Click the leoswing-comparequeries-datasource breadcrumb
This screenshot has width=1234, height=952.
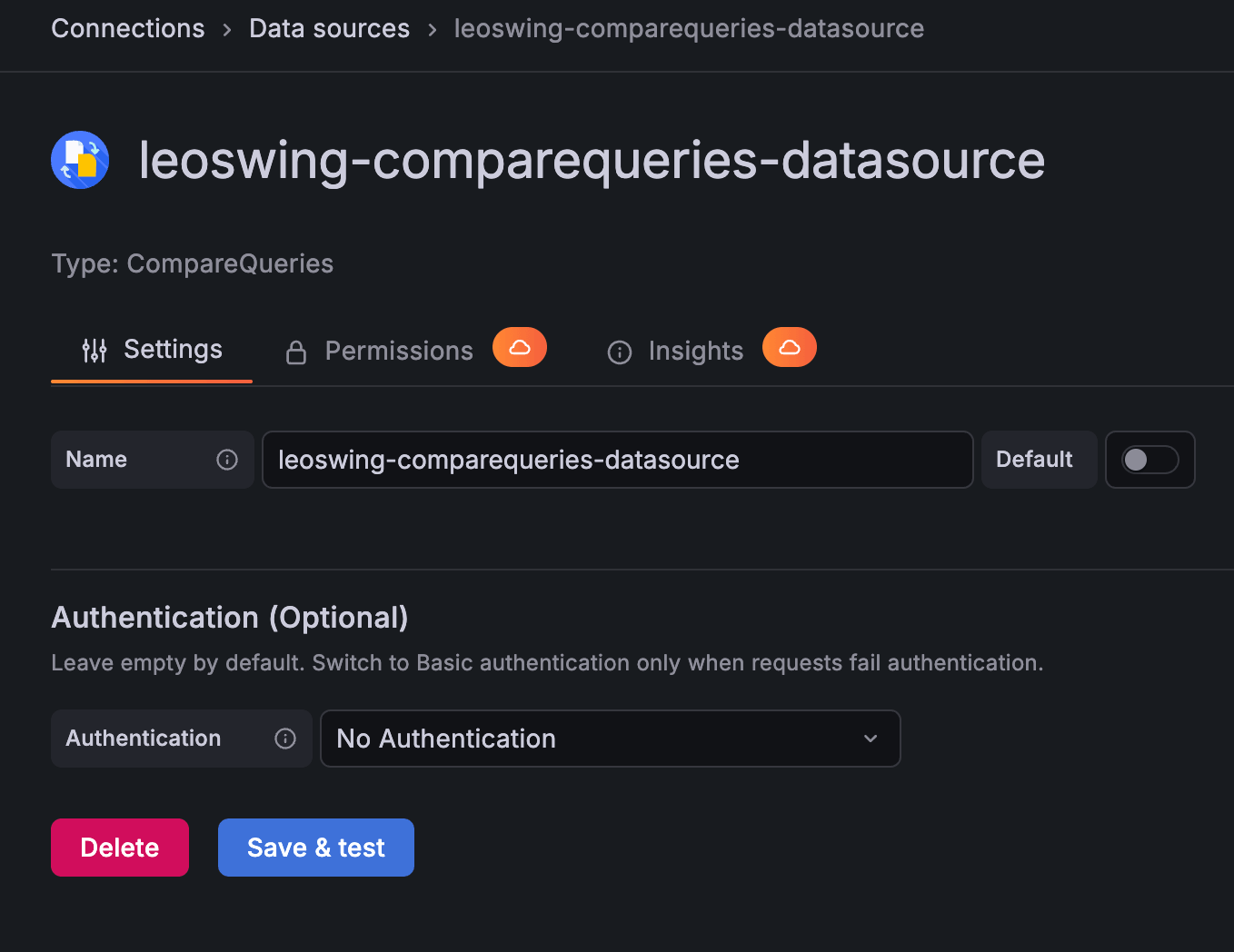point(690,28)
